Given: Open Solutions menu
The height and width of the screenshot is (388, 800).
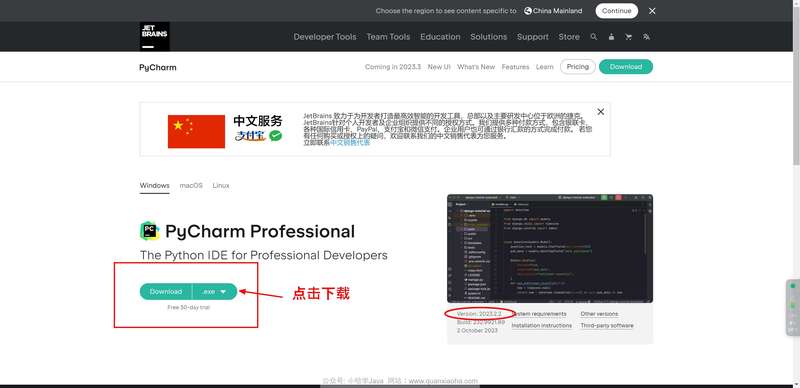Looking at the screenshot, I should (489, 37).
